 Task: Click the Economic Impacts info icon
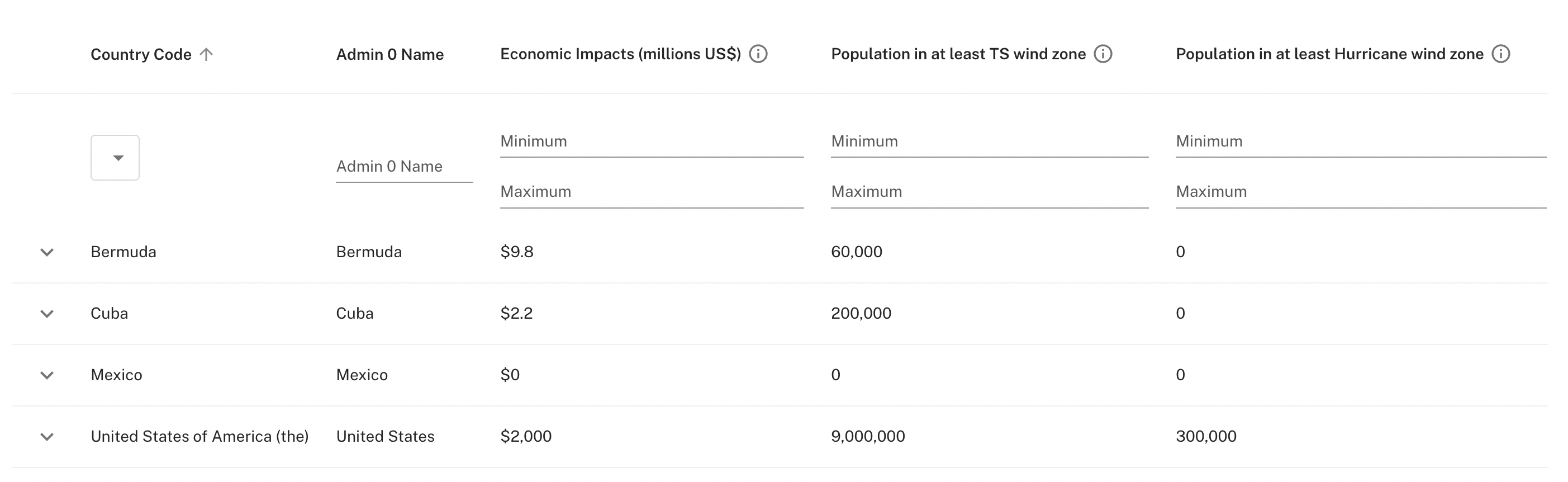pos(758,54)
